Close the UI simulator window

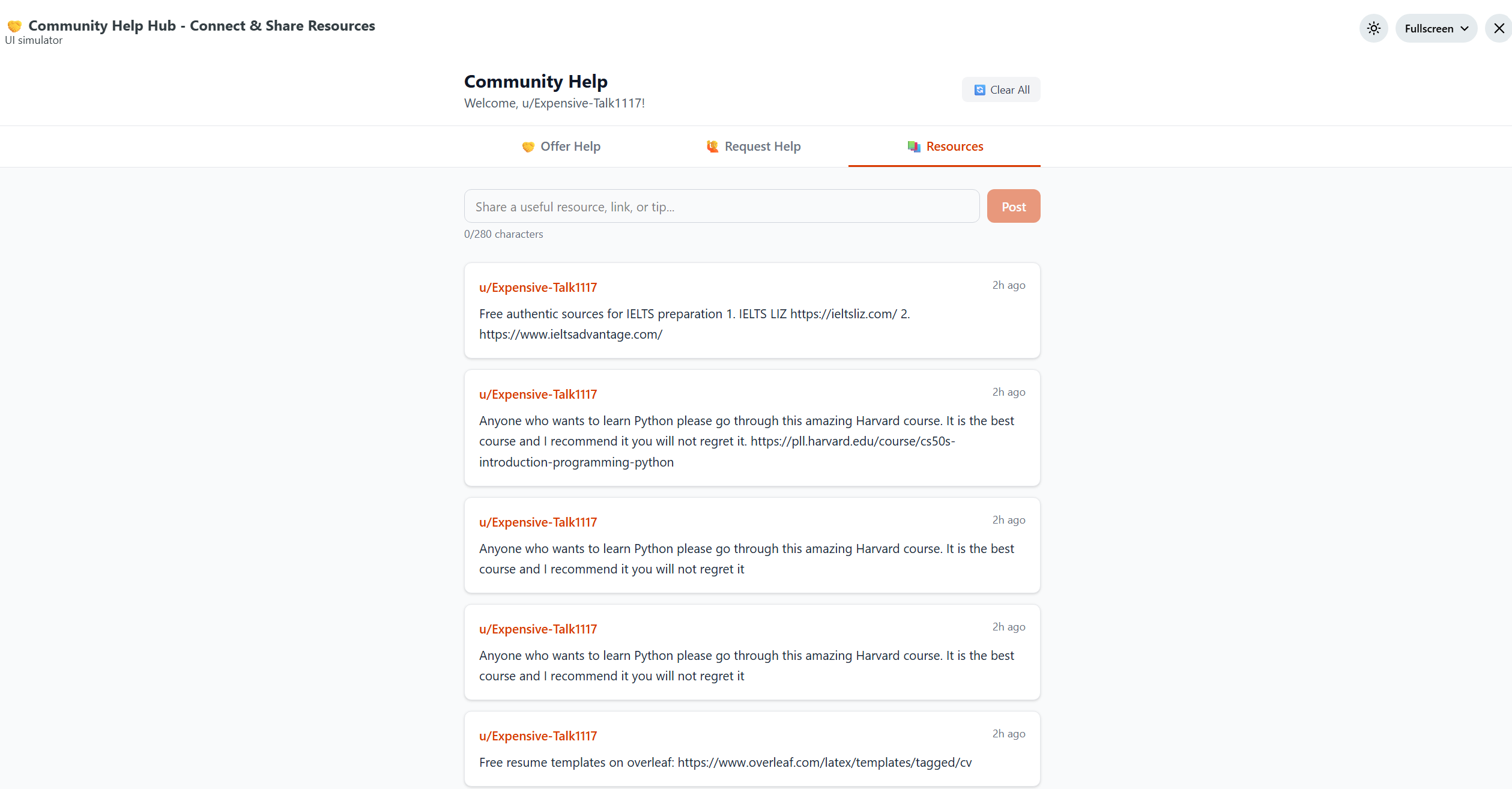pyautogui.click(x=1499, y=28)
